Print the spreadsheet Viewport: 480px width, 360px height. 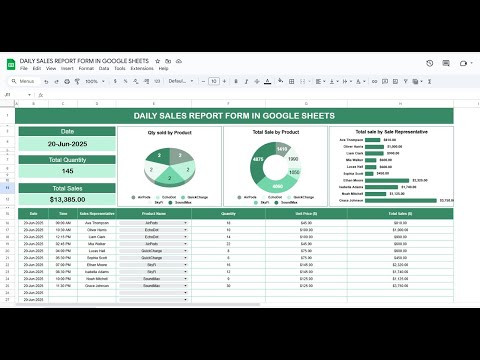[67, 81]
